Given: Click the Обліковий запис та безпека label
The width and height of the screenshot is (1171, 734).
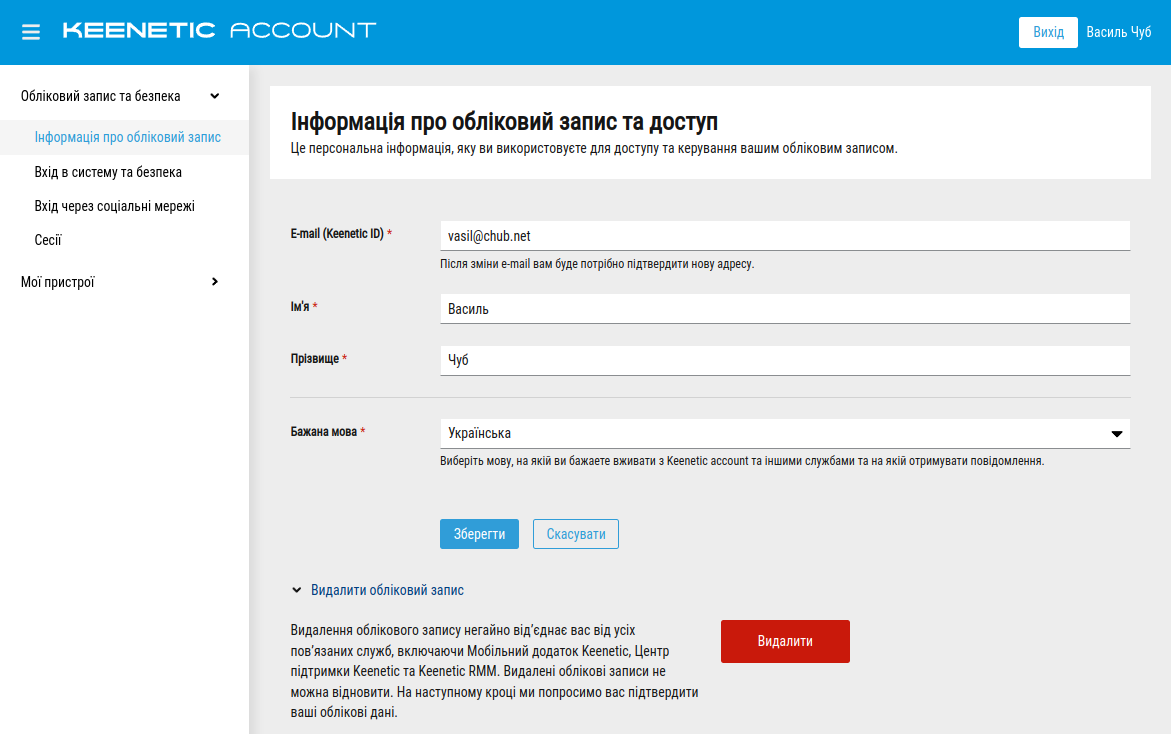Looking at the screenshot, I should pos(100,96).
